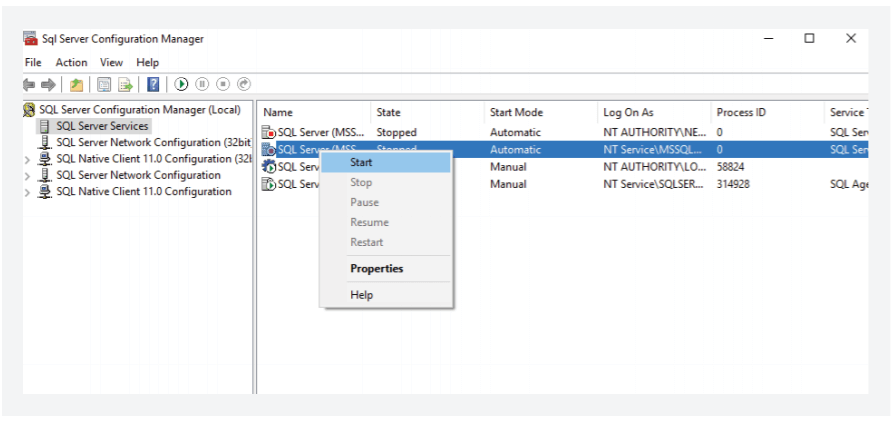Sort by the Log On As column header
This screenshot has height=422, width=894.
tap(655, 112)
